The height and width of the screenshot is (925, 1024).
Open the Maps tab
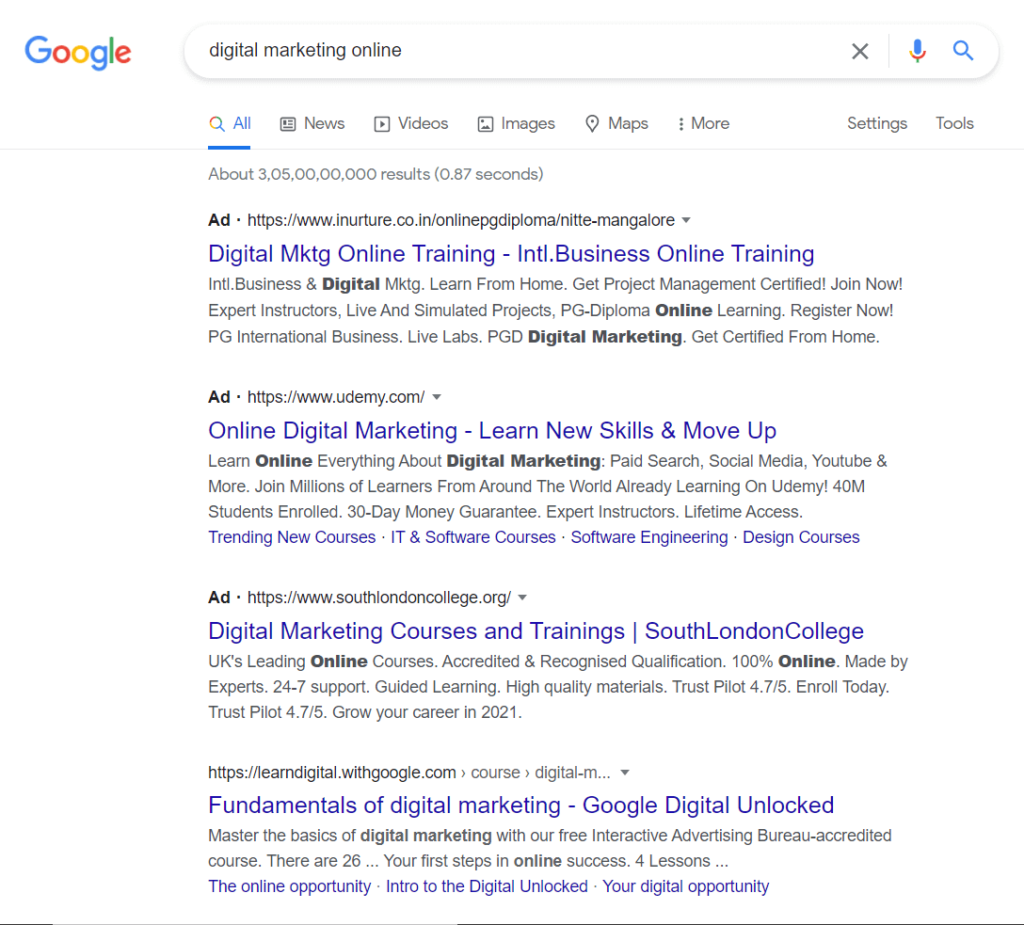616,123
